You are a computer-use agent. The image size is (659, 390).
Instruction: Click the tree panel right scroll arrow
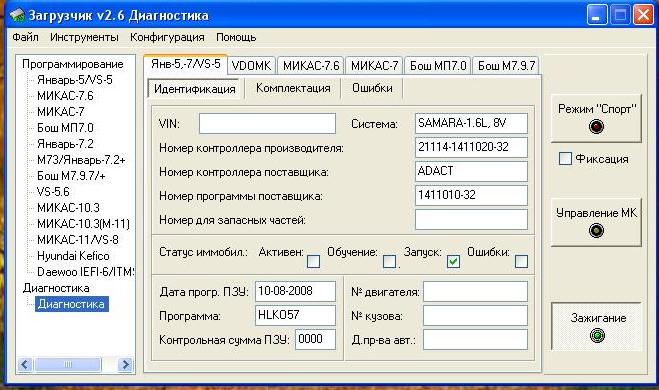click(125, 364)
